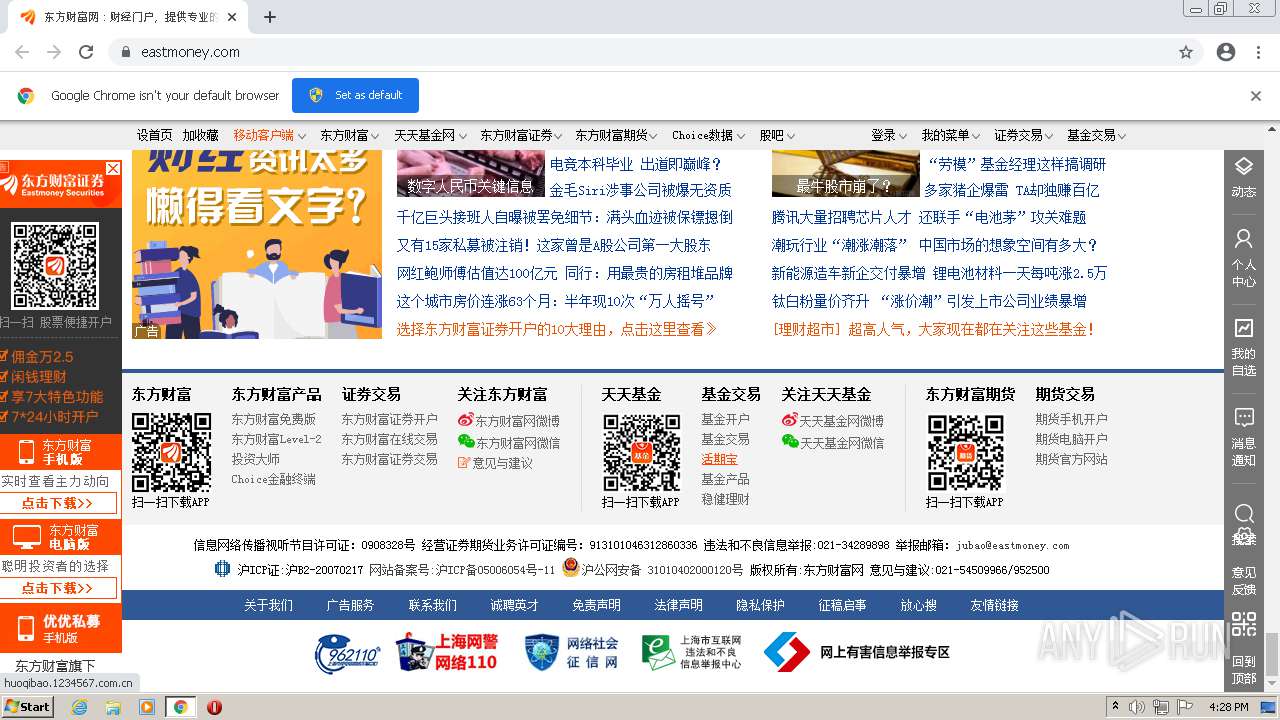The width and height of the screenshot is (1280, 720).
Task: Click 上海网警 网络110 logo
Action: tap(446, 652)
